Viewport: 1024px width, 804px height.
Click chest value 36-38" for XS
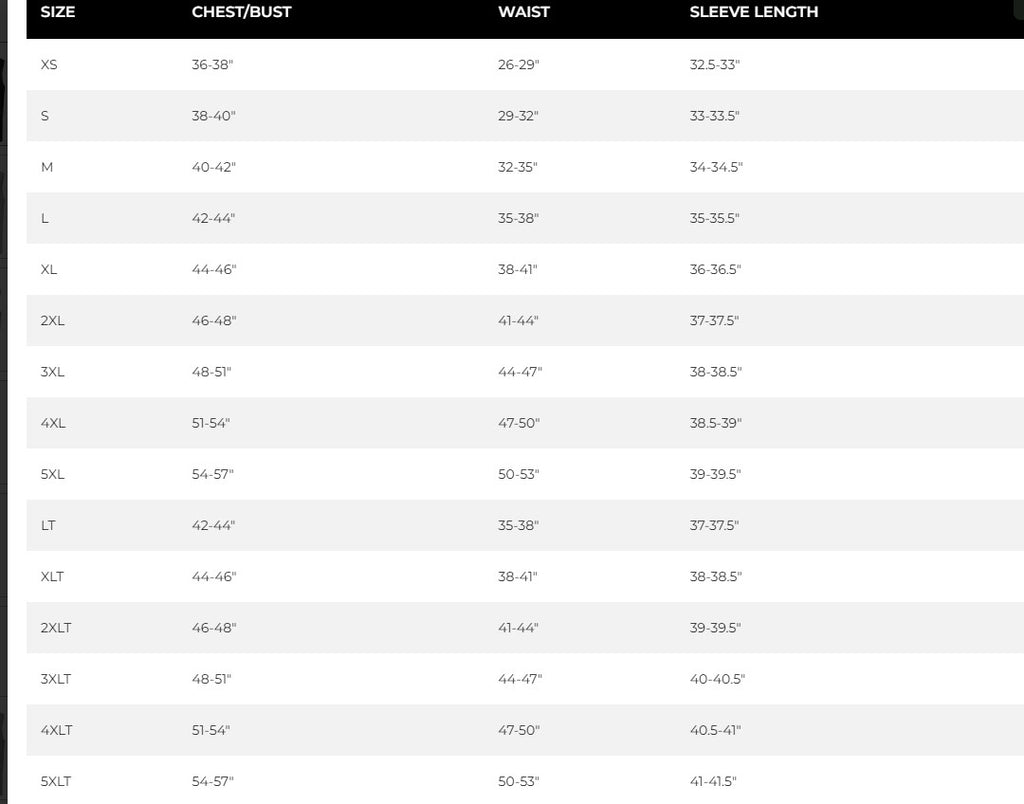[x=212, y=65]
